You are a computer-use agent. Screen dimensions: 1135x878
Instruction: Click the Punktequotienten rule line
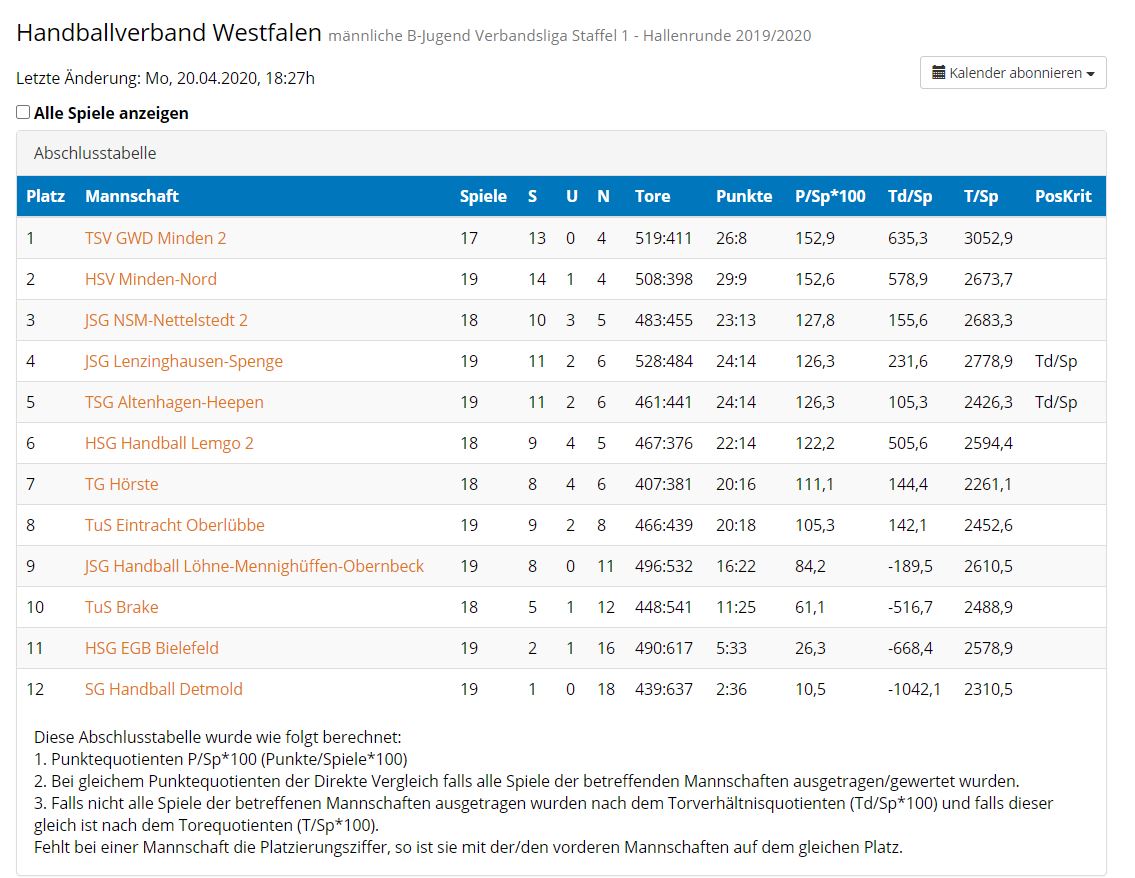click(x=221, y=759)
